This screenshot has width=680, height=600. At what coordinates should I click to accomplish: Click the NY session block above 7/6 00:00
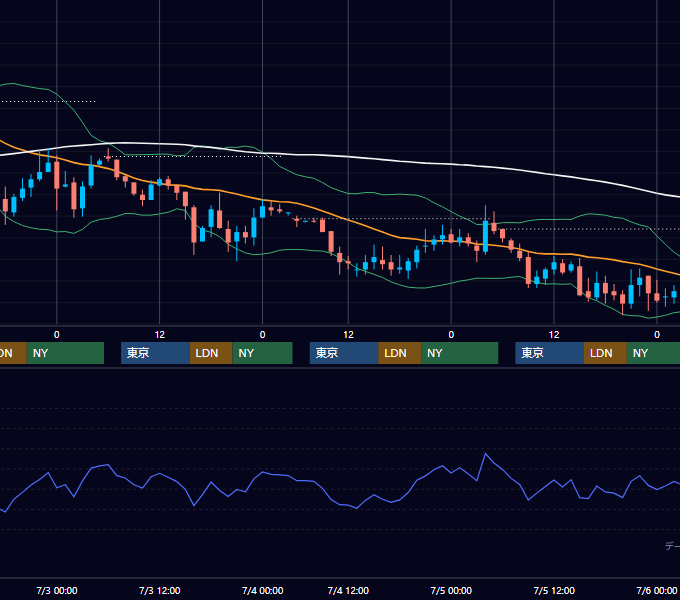[x=653, y=353]
